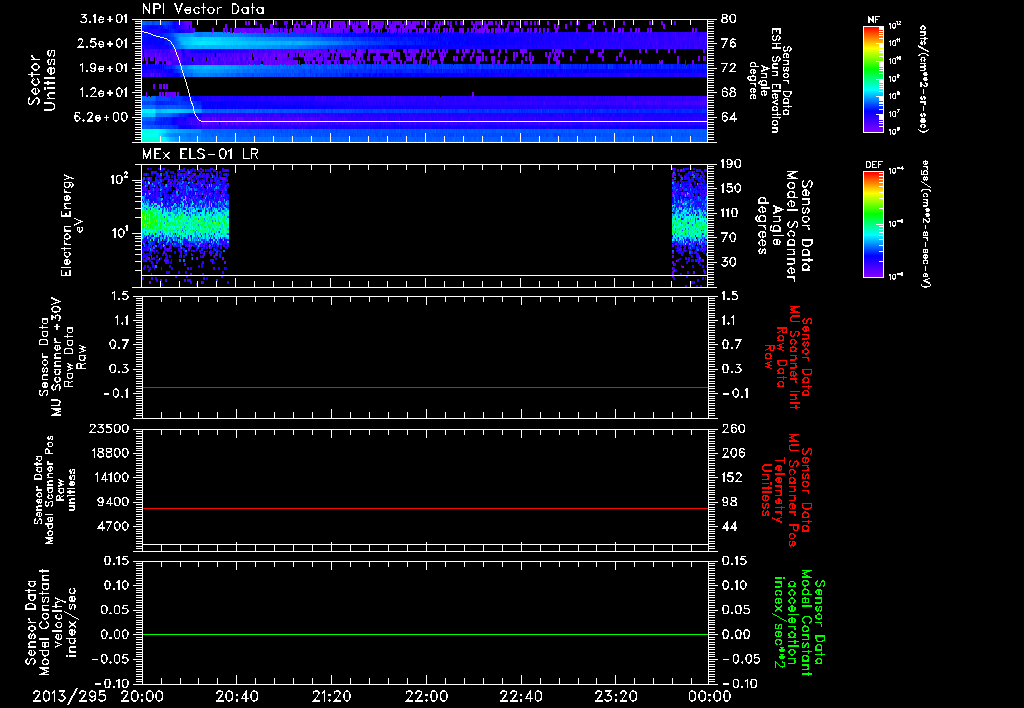Click the '9400' scanner position tick label
Image resolution: width=1024 pixels, height=708 pixels.
(x=114, y=502)
